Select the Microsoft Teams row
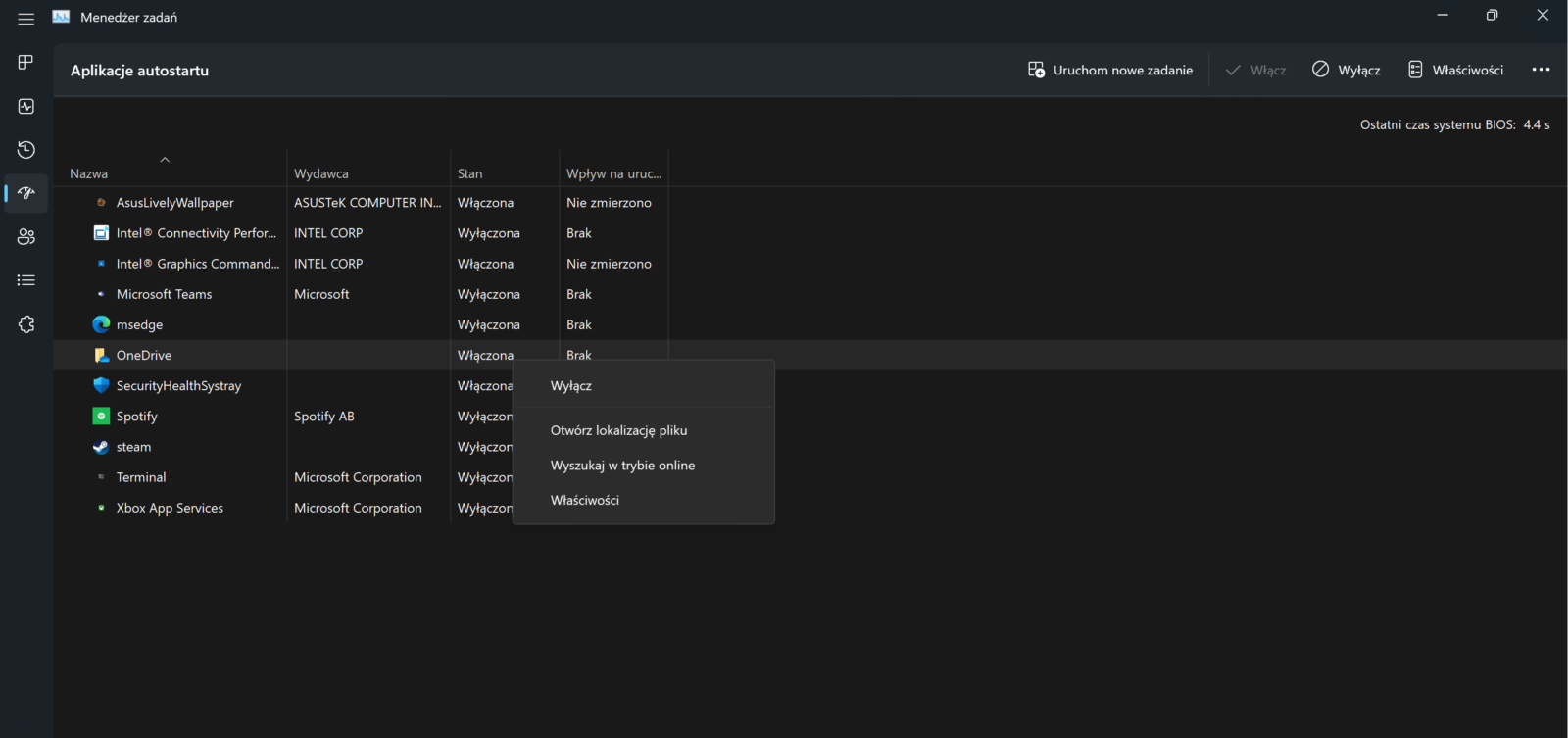Screen dimensions: 1568x738 click(x=164, y=294)
